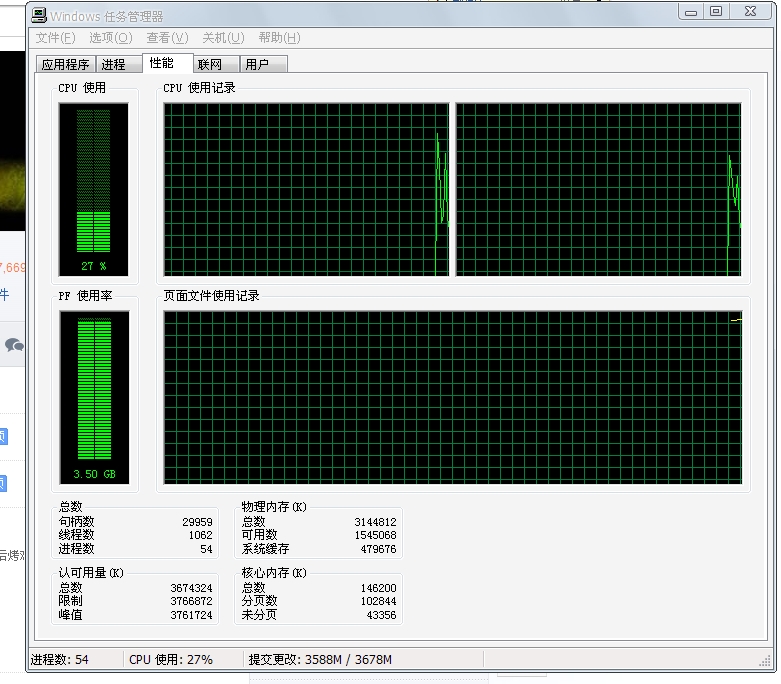Screen dimensions: 781x684
Task: Click the 峰值 value 3761724
Action: (191, 615)
